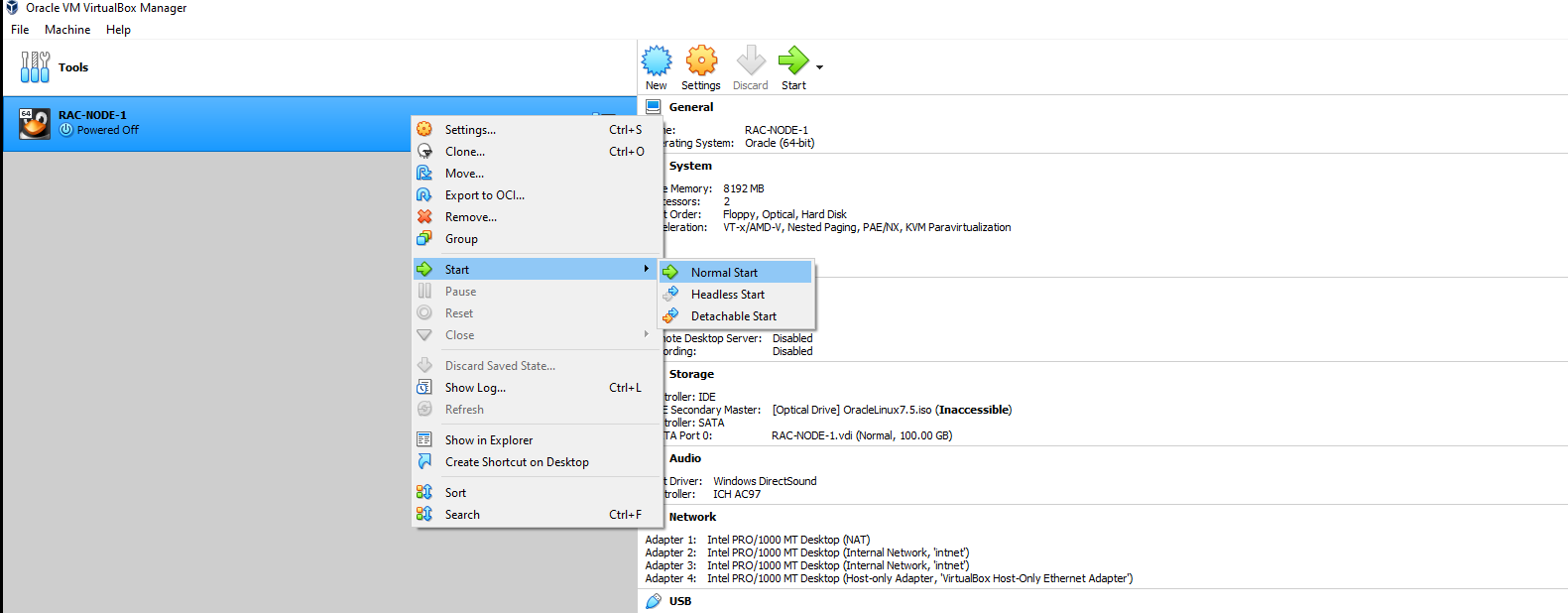Click the Sort icon in context menu
The width and height of the screenshot is (1568, 613).
click(424, 492)
